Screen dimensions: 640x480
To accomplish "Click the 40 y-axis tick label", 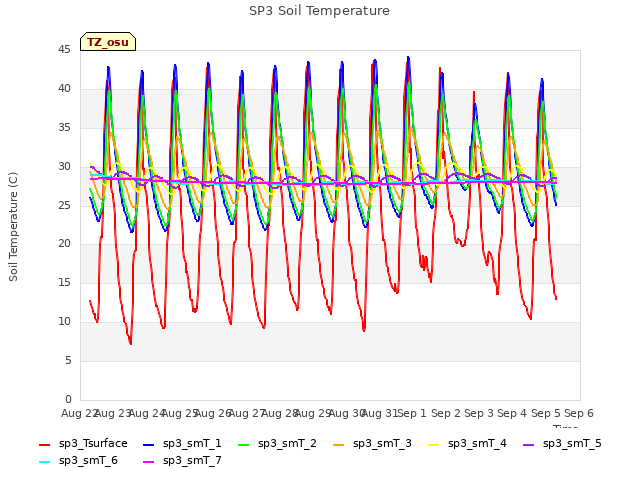I will coord(64,89).
